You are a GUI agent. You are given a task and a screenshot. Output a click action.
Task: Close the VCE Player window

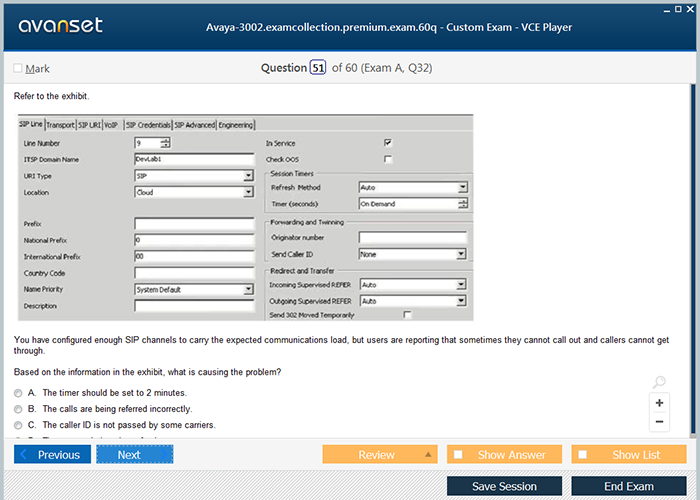pyautogui.click(x=690, y=9)
